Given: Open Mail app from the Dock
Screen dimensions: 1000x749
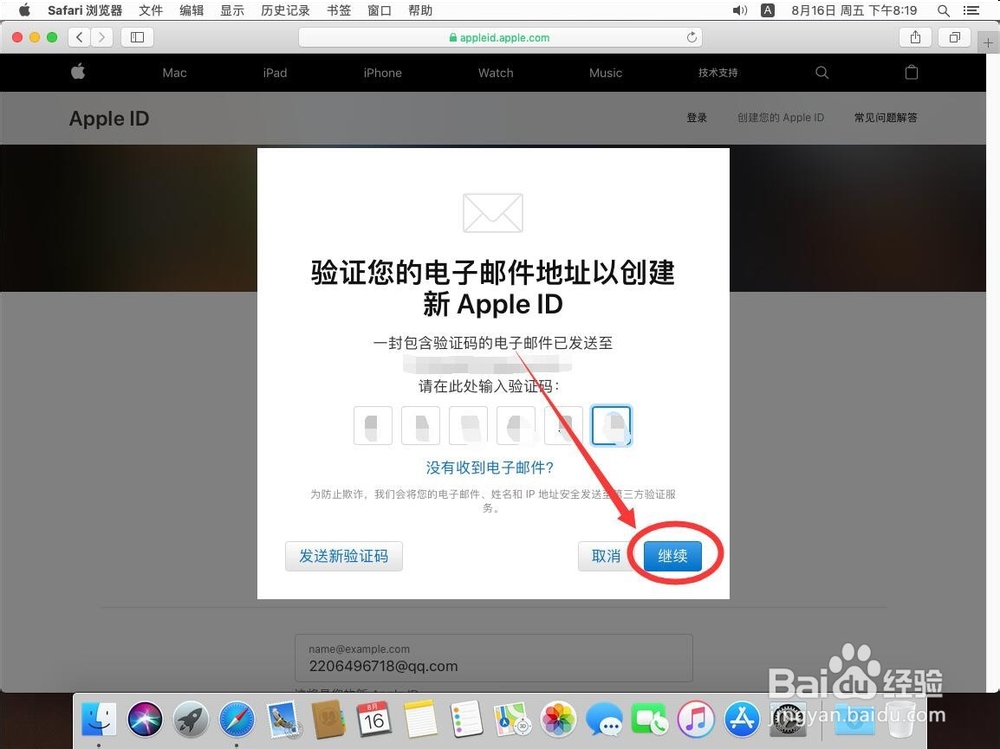Looking at the screenshot, I should (283, 720).
